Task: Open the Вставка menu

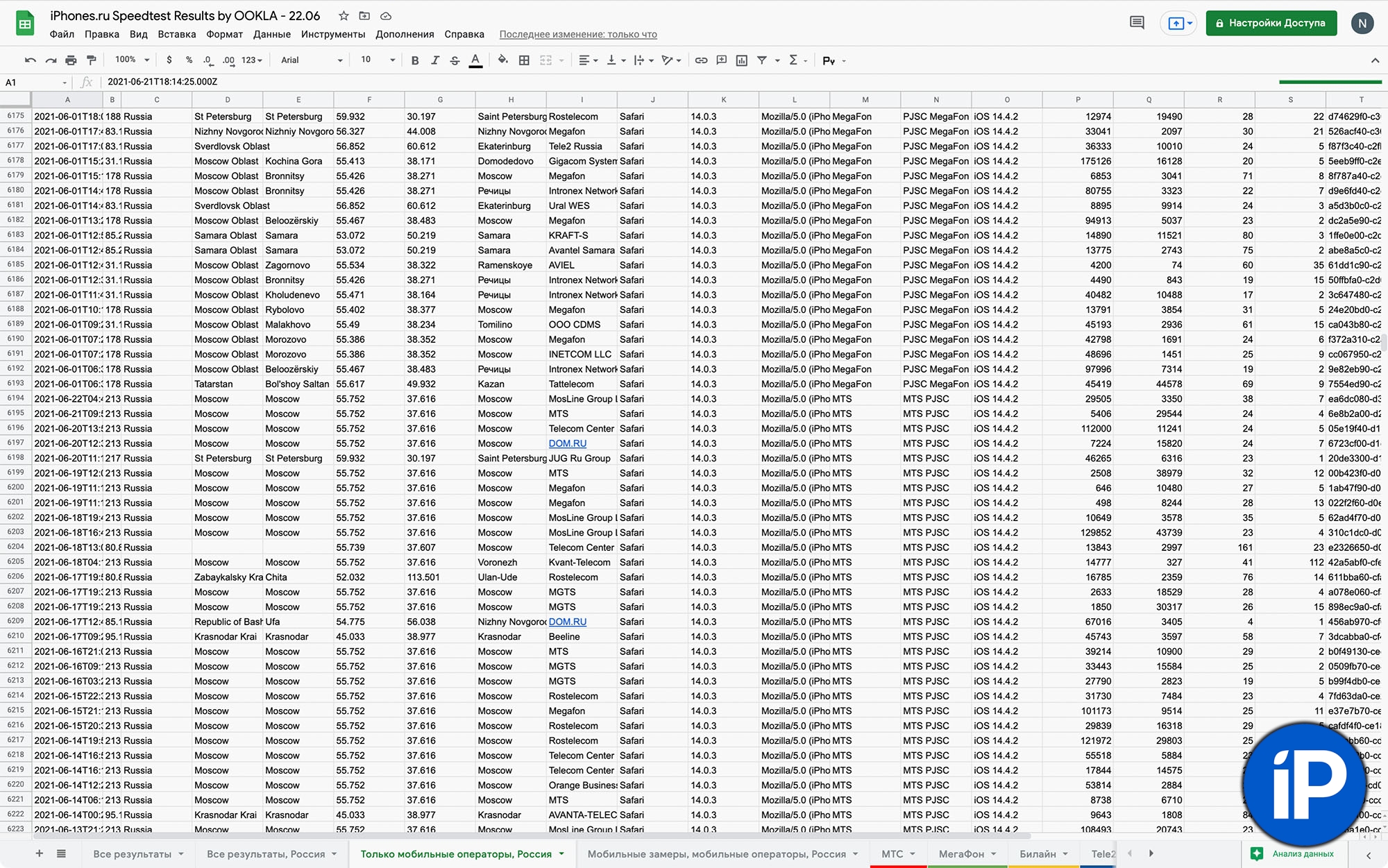Action: coord(177,34)
